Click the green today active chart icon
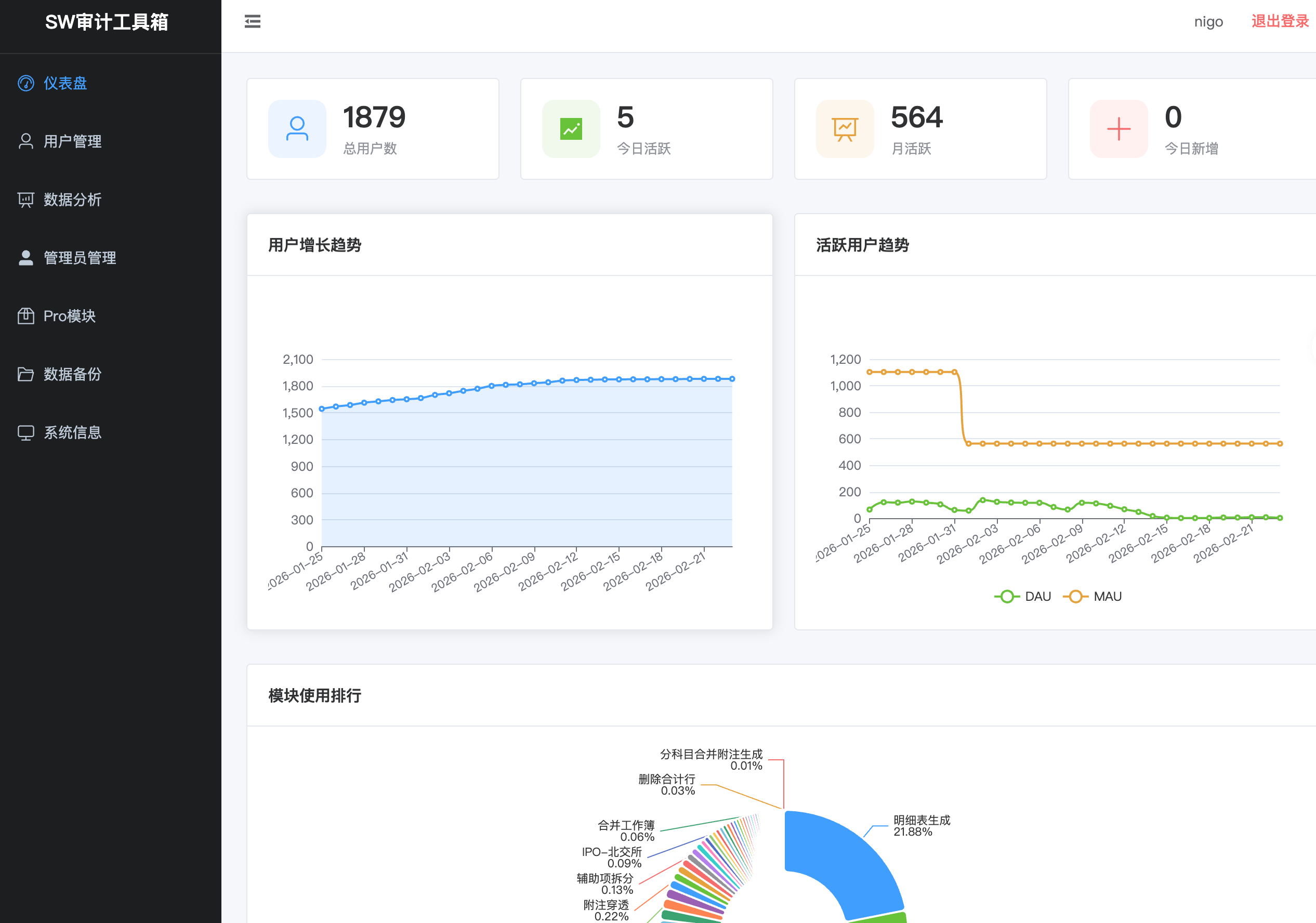This screenshot has width=1316, height=923. click(x=571, y=129)
